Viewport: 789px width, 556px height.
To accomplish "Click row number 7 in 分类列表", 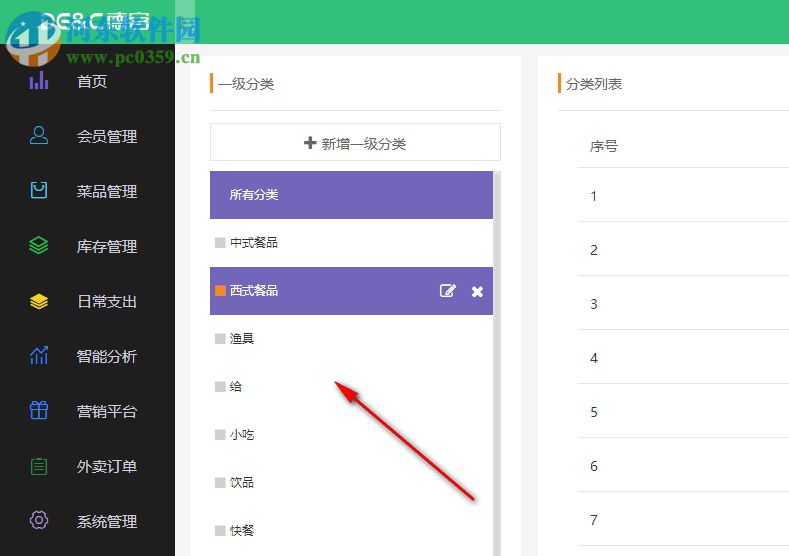I will click(x=594, y=520).
